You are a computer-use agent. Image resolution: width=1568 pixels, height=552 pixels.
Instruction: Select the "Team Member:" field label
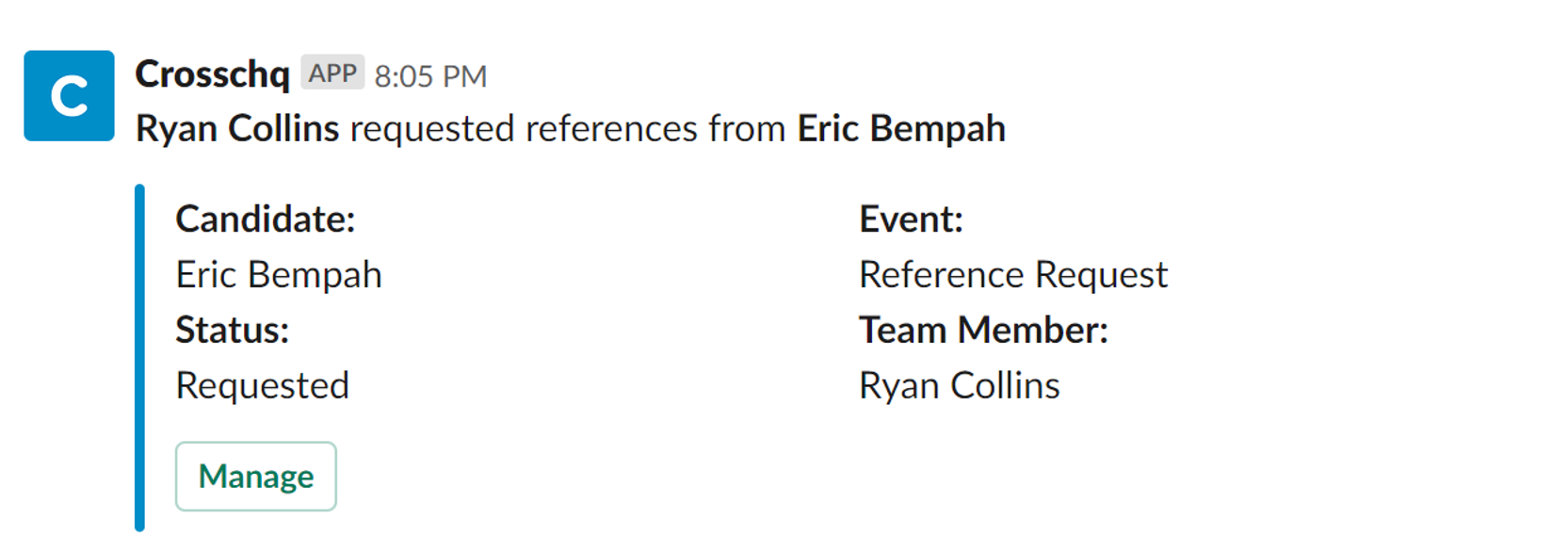tap(983, 331)
